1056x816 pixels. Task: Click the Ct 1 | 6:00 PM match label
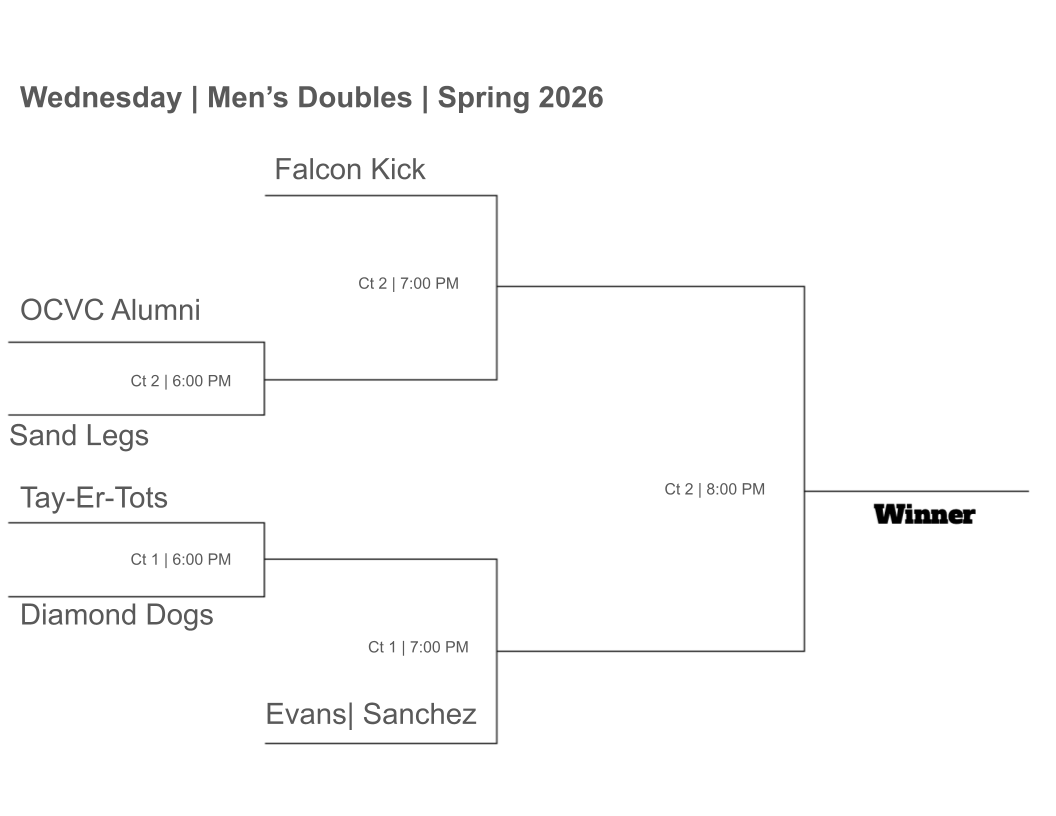coord(180,559)
